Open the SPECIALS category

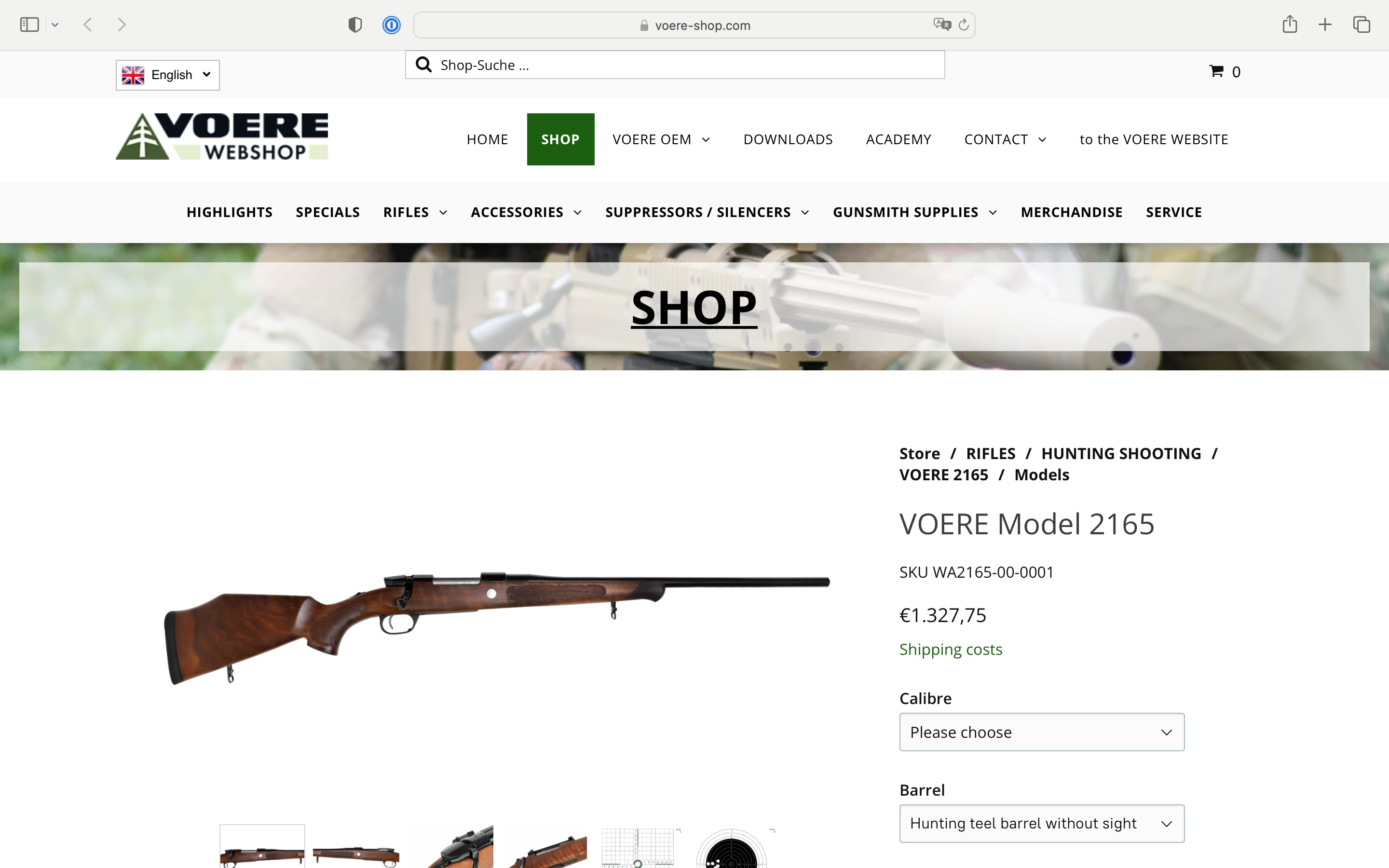pos(328,212)
